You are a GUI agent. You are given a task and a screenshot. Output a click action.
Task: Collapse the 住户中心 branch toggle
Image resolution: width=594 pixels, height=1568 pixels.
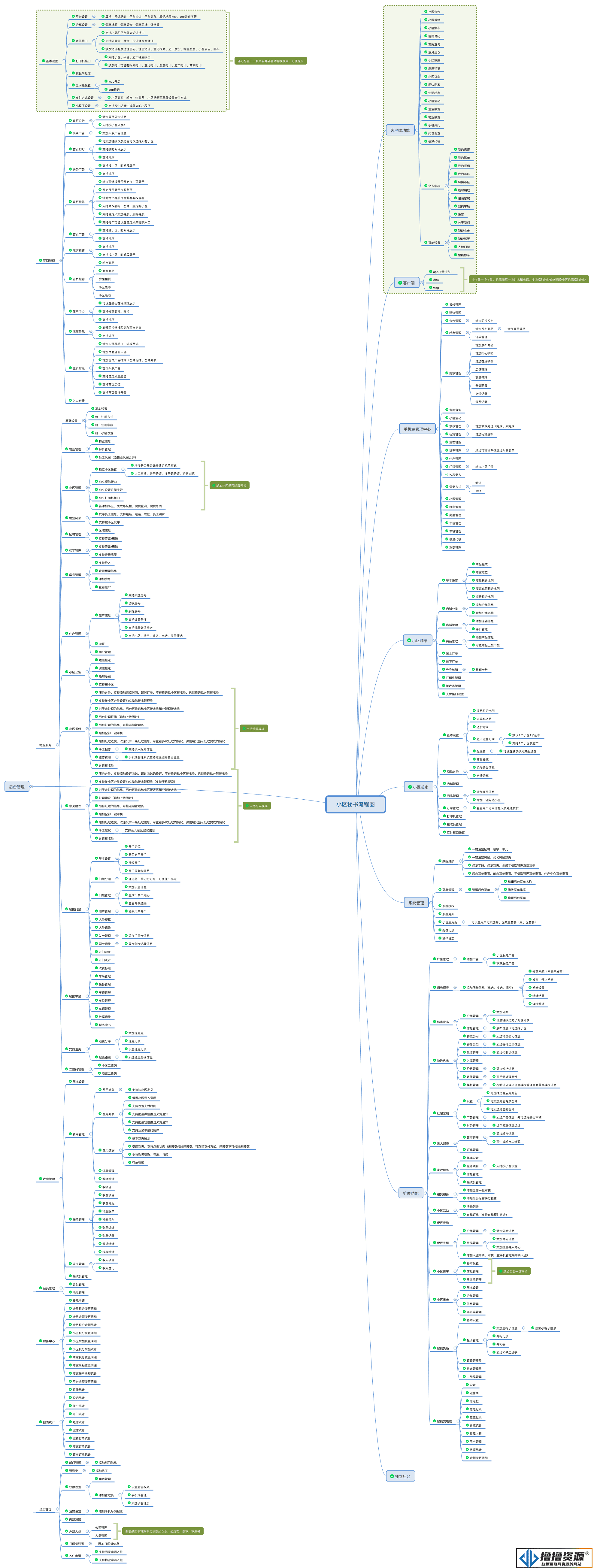pos(91,312)
